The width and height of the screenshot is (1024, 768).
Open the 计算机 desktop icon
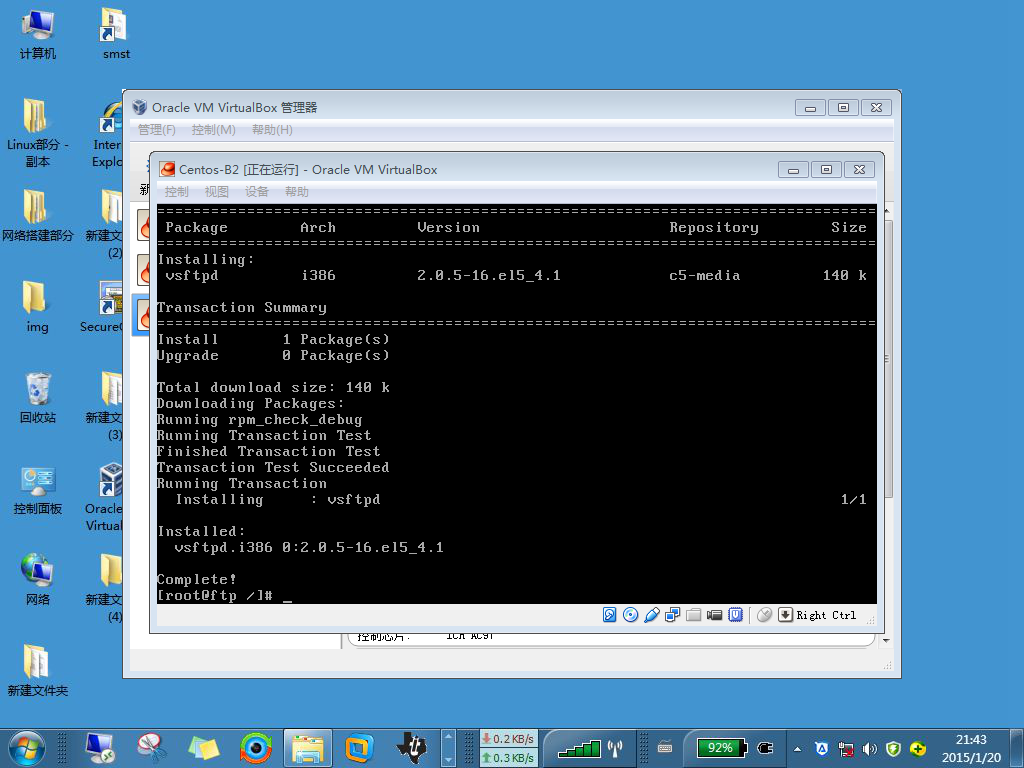click(x=37, y=34)
